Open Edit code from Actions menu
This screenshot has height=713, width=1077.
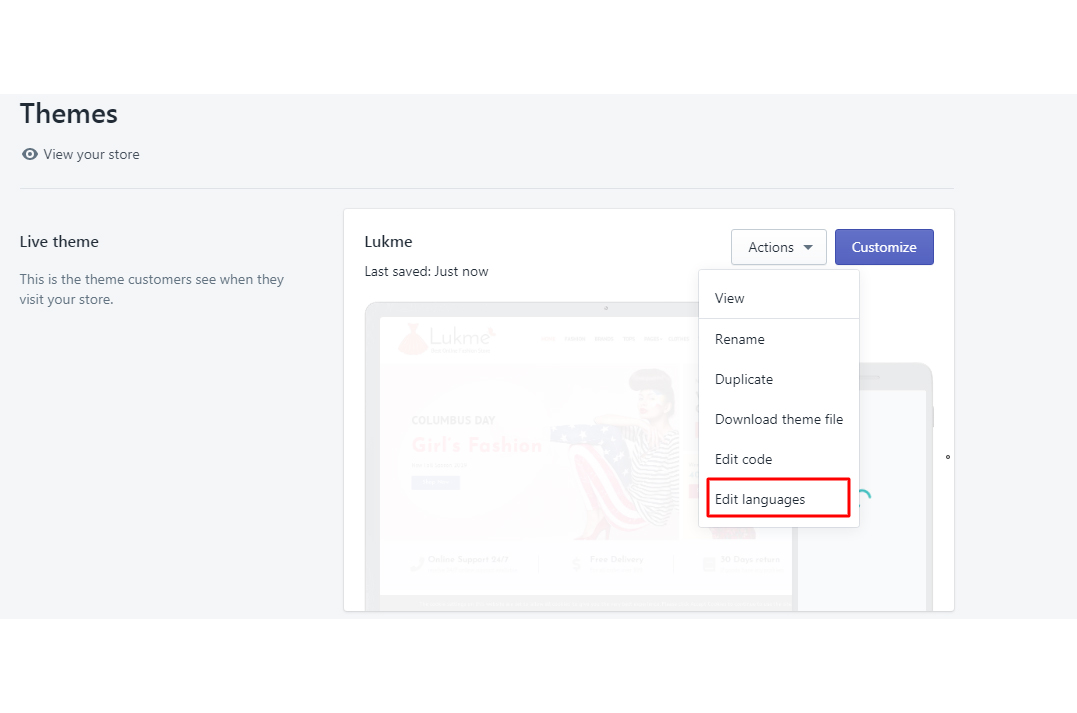click(x=743, y=459)
